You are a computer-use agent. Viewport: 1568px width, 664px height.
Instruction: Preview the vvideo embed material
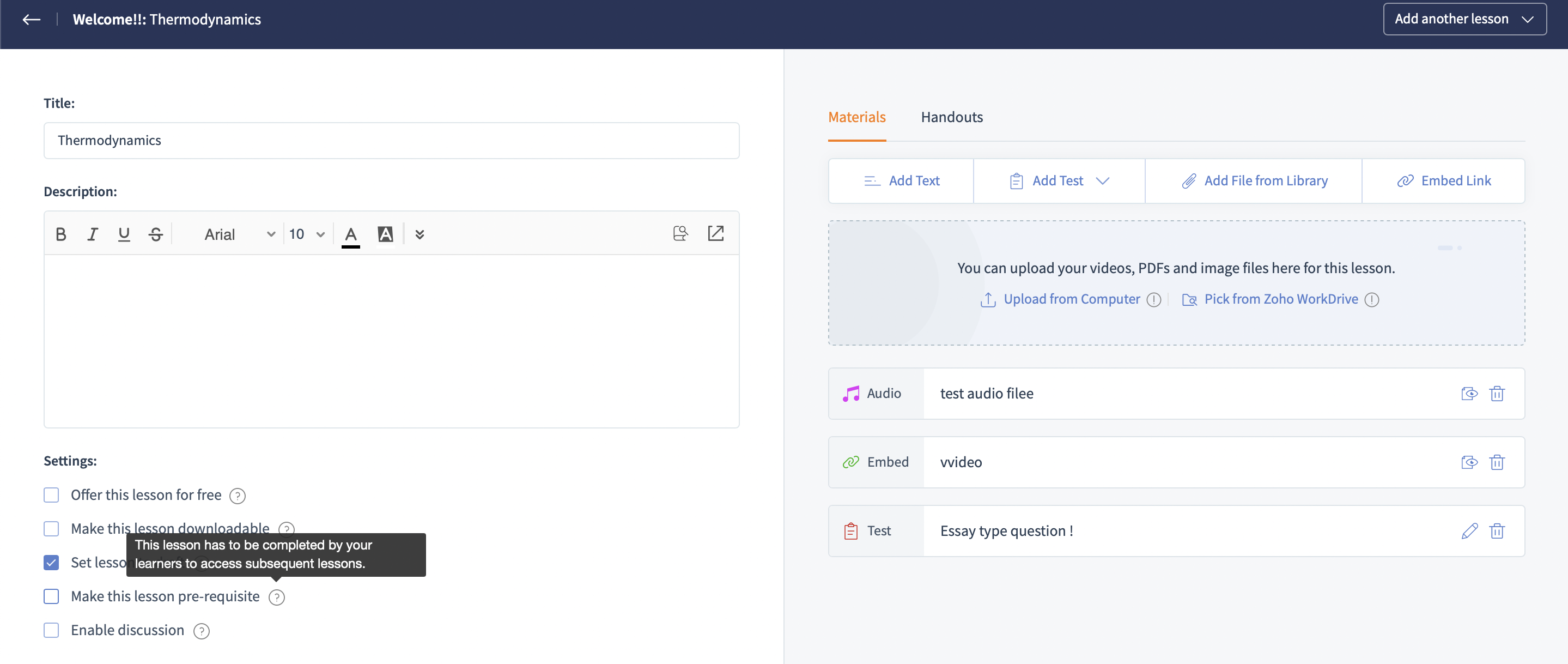click(1469, 462)
